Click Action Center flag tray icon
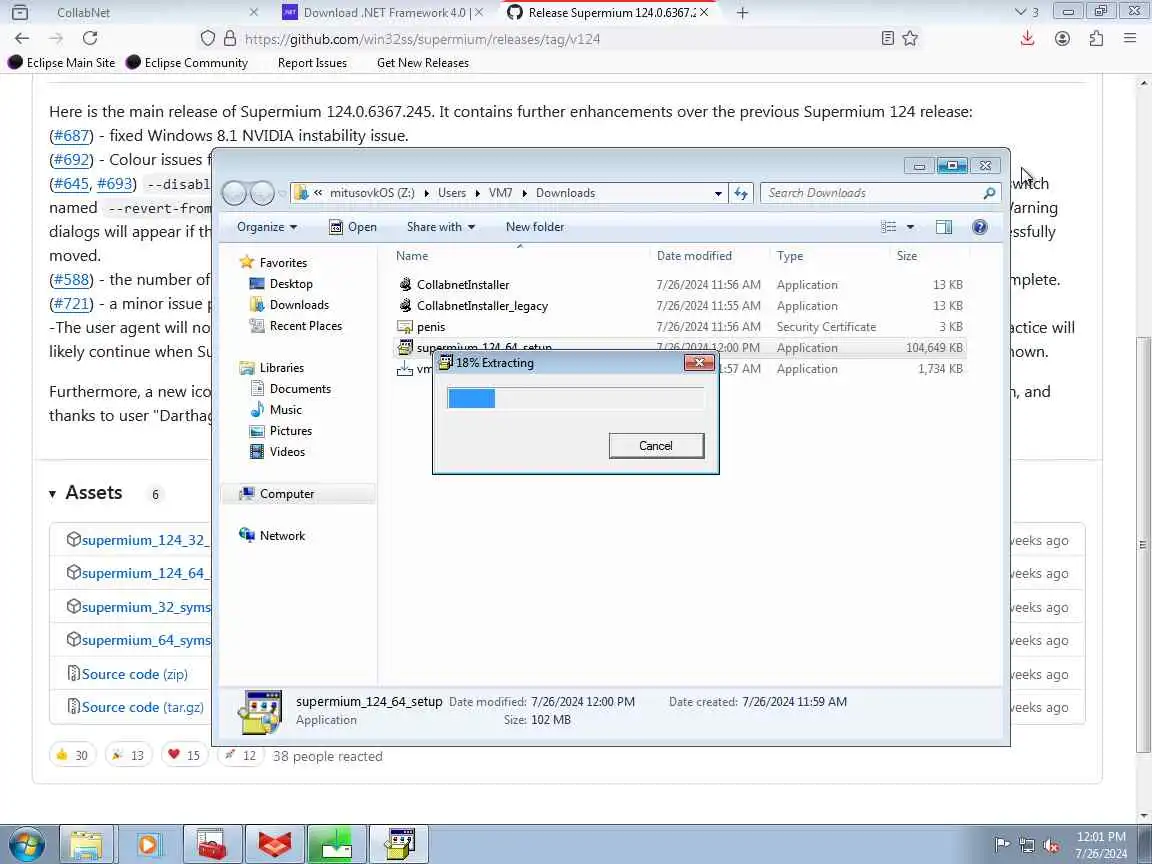This screenshot has height=864, width=1152. tap(1001, 845)
